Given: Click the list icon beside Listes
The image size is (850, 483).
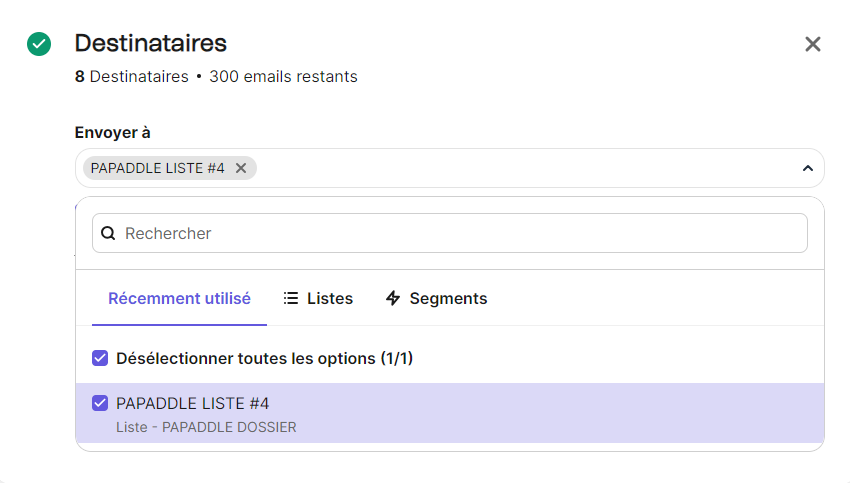Looking at the screenshot, I should (291, 298).
